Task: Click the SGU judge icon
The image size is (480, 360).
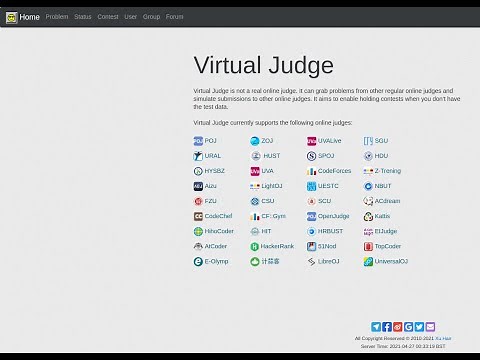Action: [x=368, y=141]
